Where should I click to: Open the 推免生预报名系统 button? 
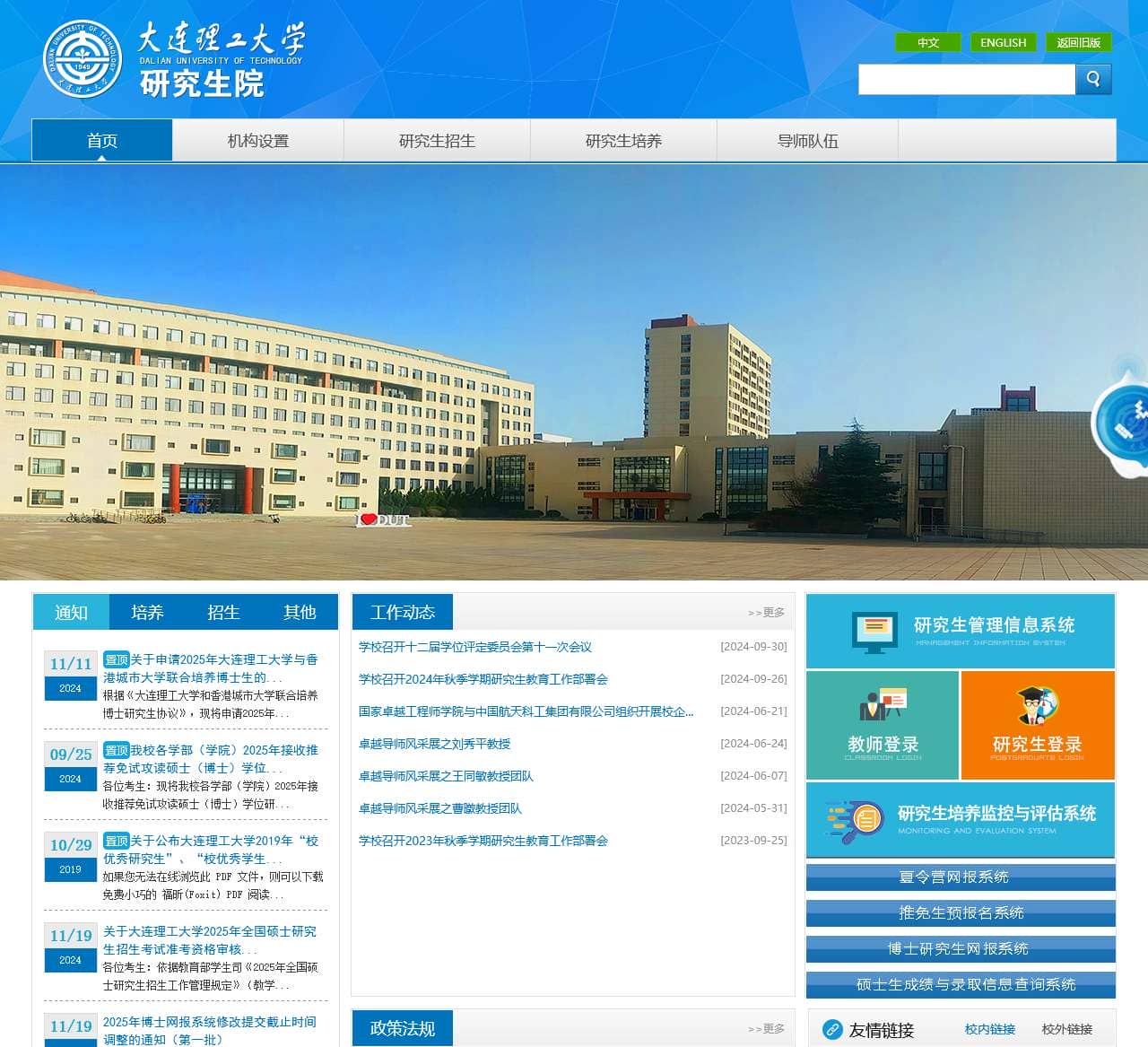(961, 912)
